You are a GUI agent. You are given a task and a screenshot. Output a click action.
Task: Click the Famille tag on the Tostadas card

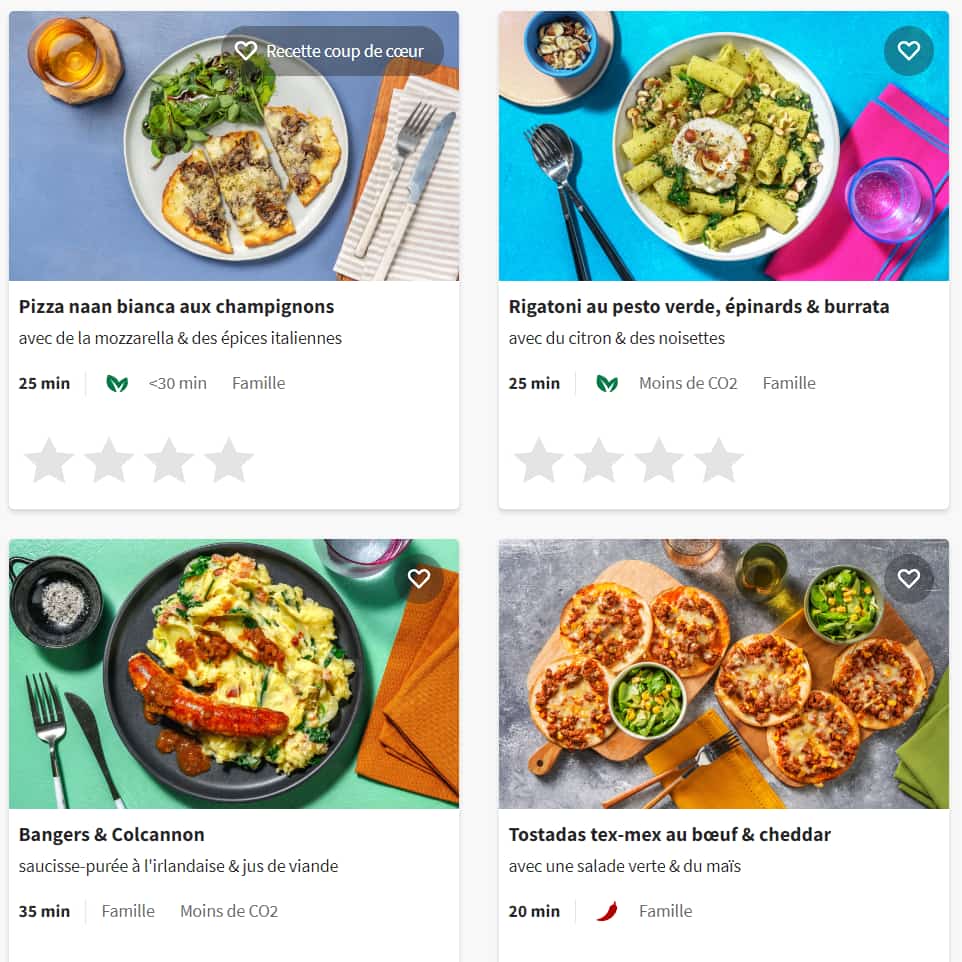click(665, 910)
